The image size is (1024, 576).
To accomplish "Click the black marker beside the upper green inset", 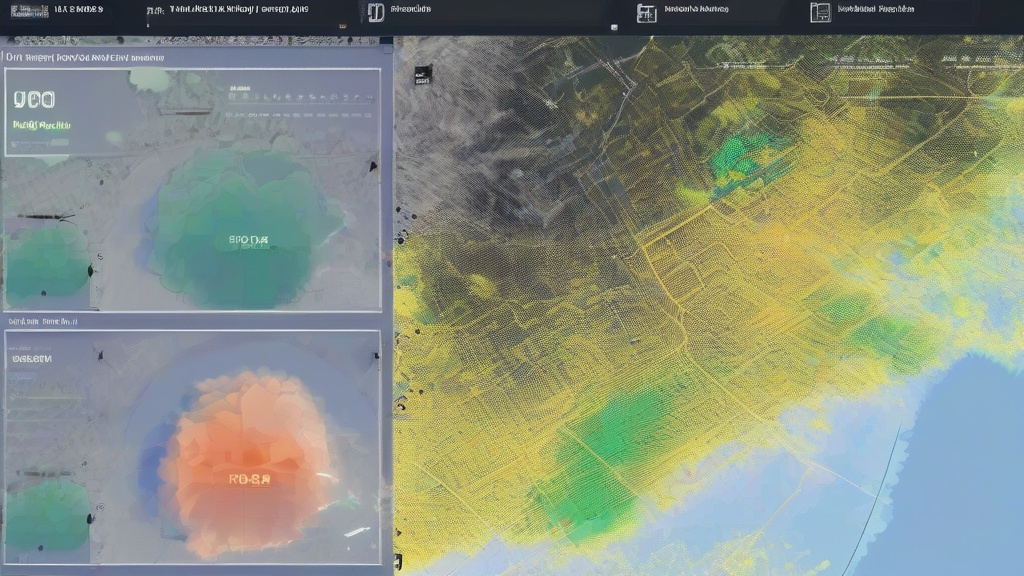I will point(91,270).
